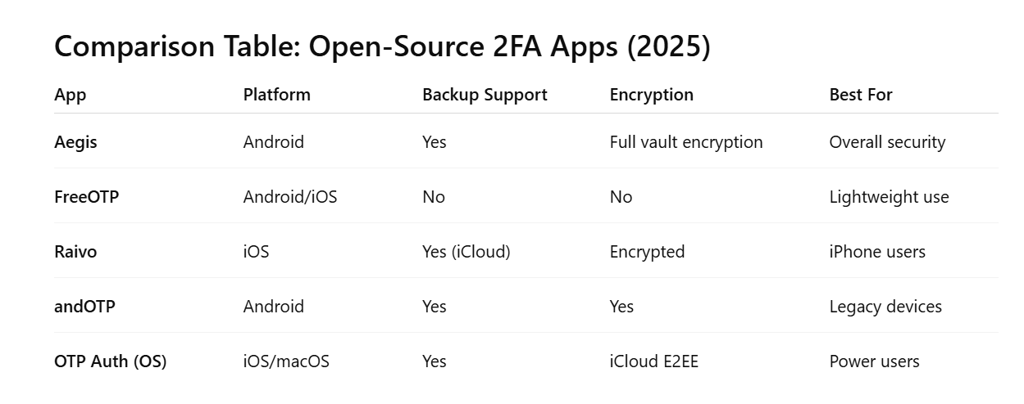Select the Aegis app name cell
The height and width of the screenshot is (404, 1024).
tap(76, 142)
